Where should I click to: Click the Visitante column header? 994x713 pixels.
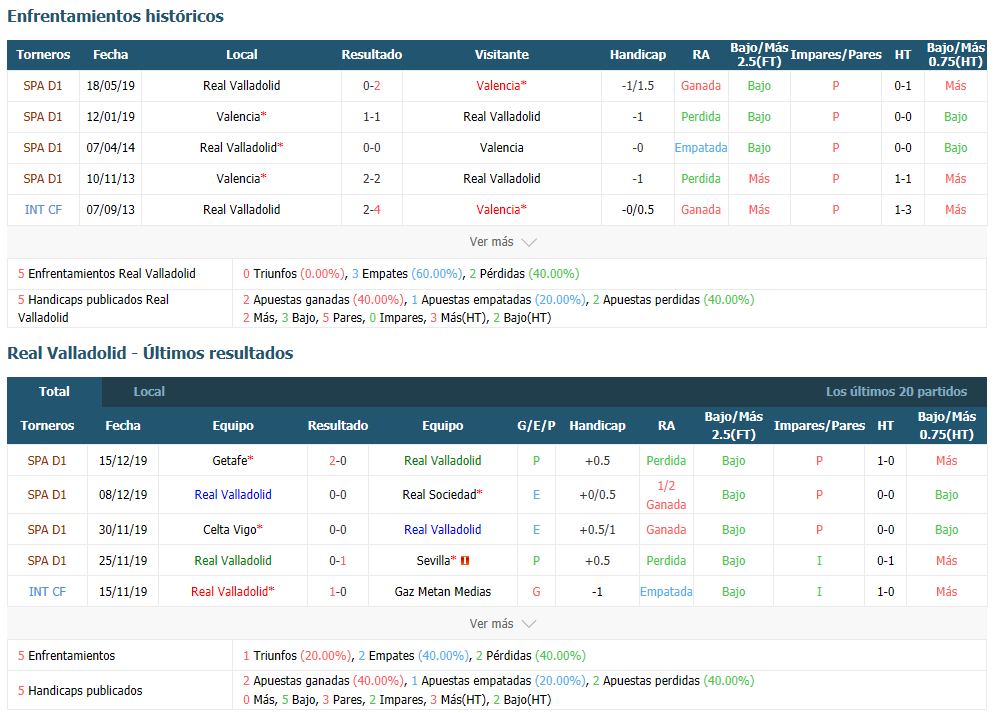point(501,55)
